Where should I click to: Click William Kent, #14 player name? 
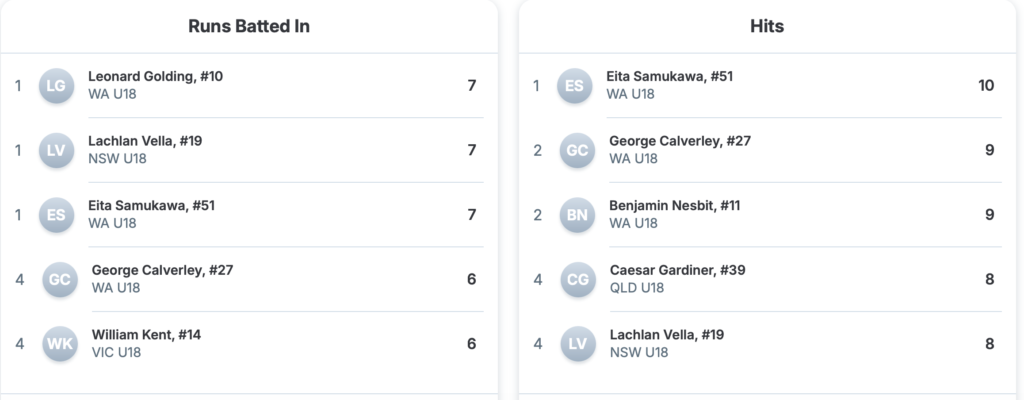(x=146, y=335)
